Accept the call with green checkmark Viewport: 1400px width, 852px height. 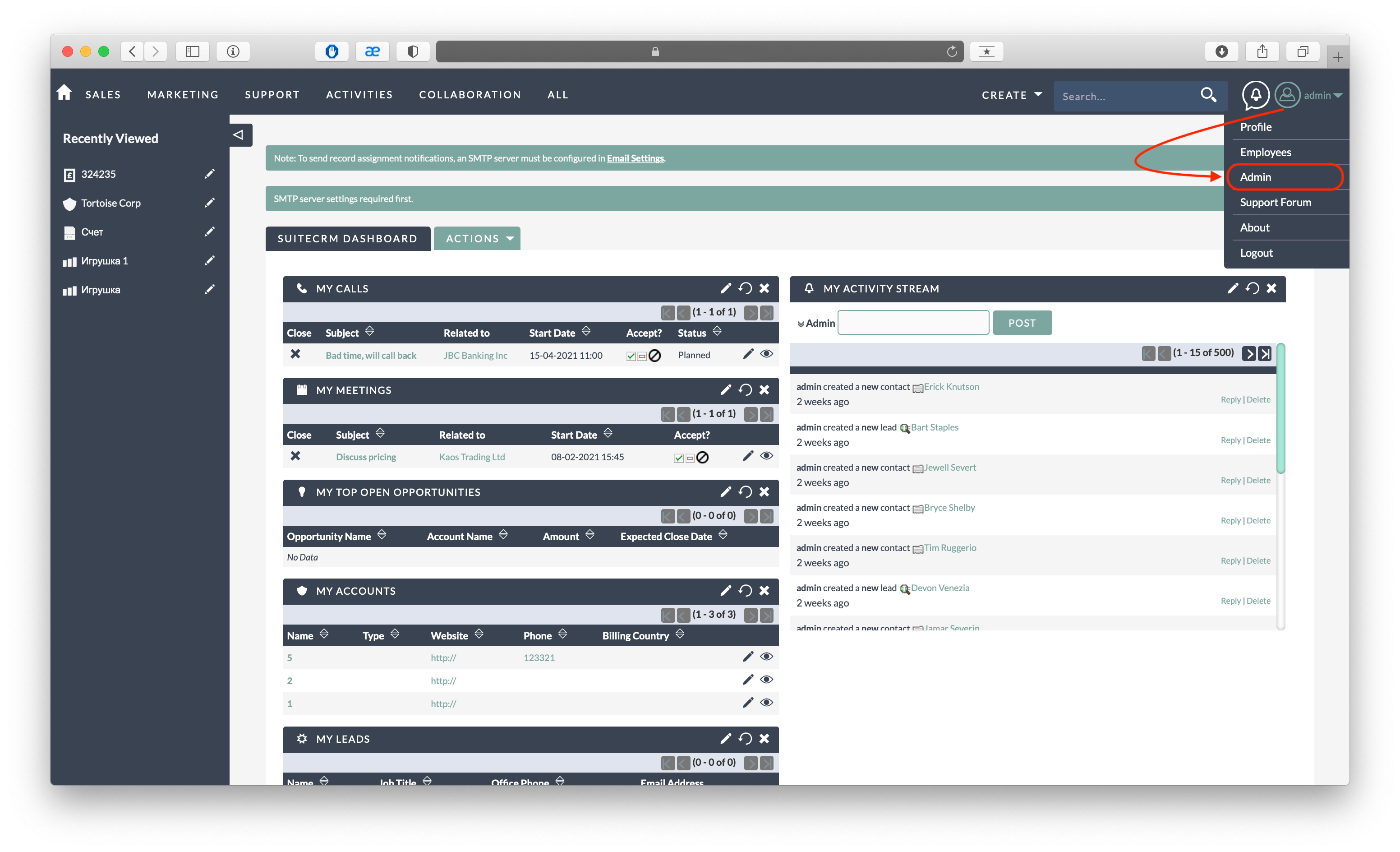pyautogui.click(x=631, y=356)
